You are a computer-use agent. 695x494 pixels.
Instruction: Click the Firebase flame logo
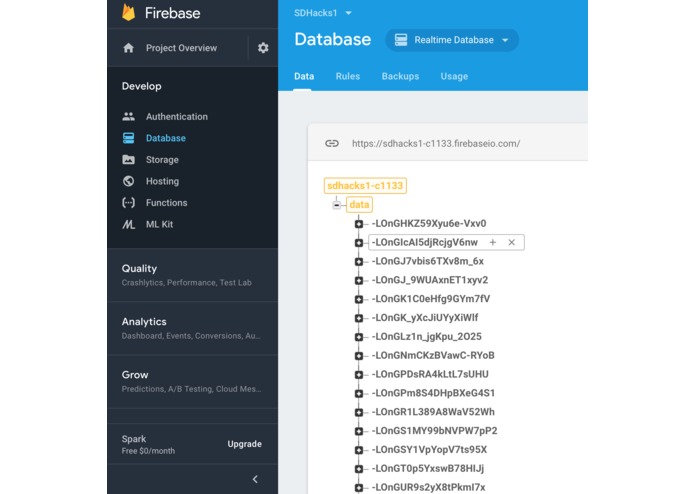pyautogui.click(x=129, y=12)
